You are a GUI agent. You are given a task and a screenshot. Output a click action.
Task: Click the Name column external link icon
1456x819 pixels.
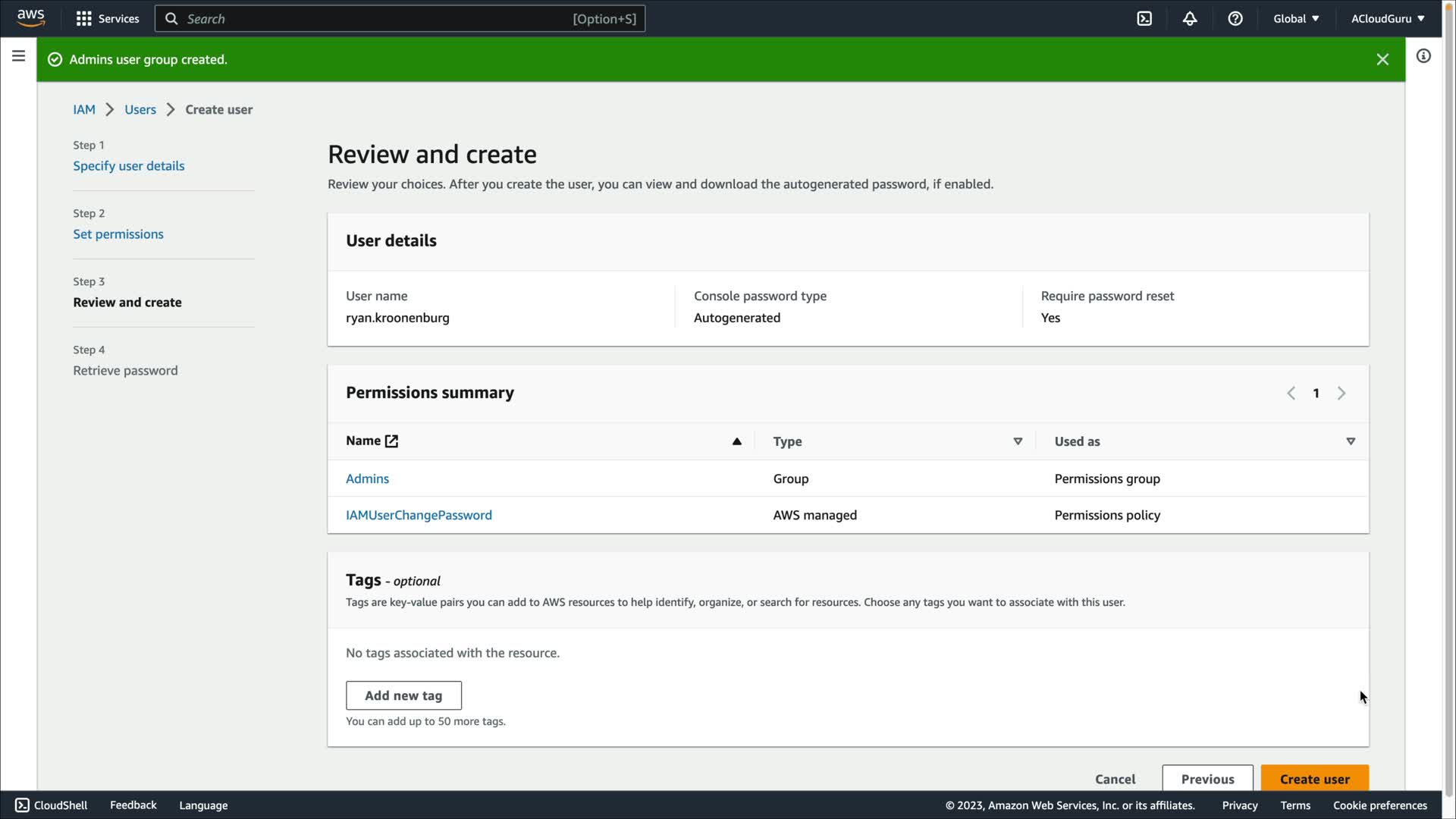click(391, 441)
